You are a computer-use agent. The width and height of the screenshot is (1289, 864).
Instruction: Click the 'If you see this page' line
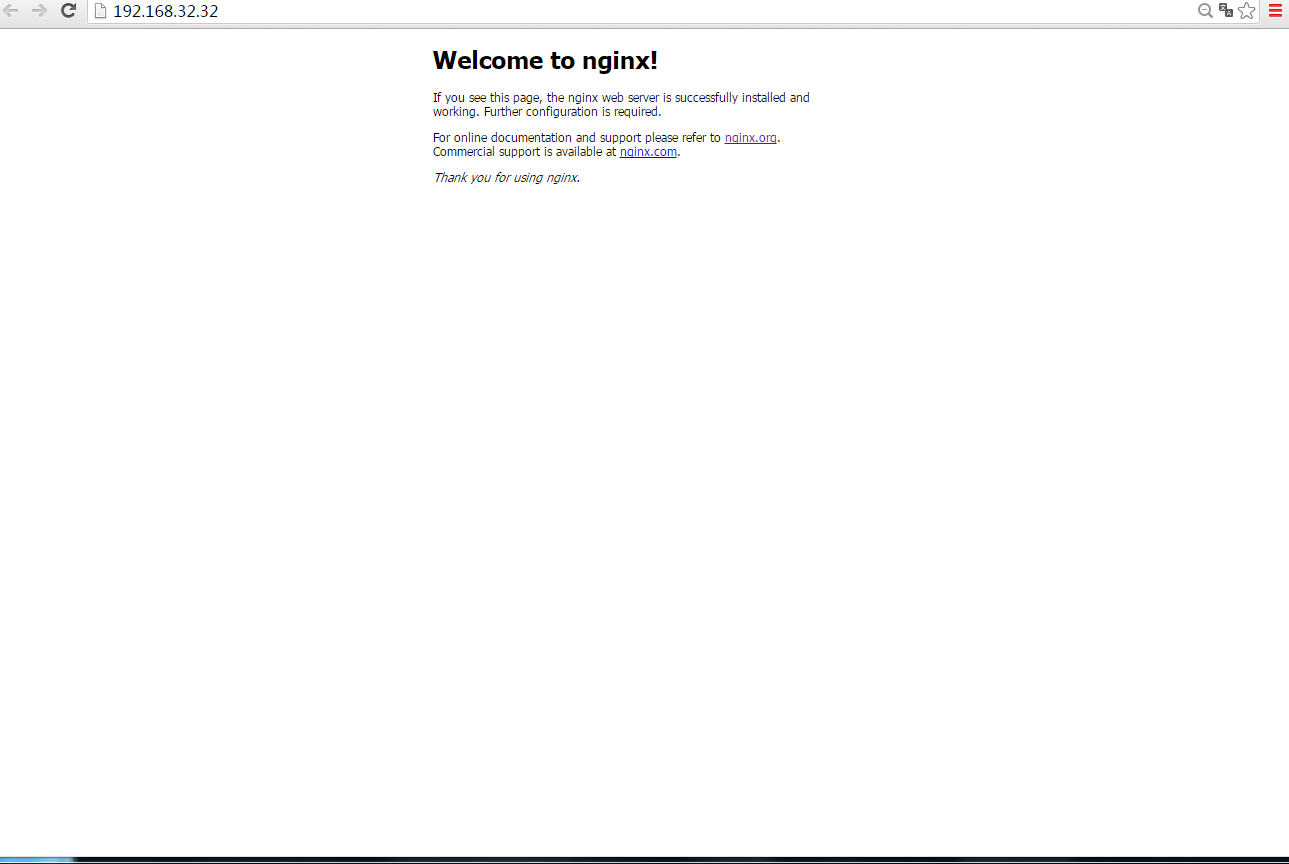[x=621, y=98]
